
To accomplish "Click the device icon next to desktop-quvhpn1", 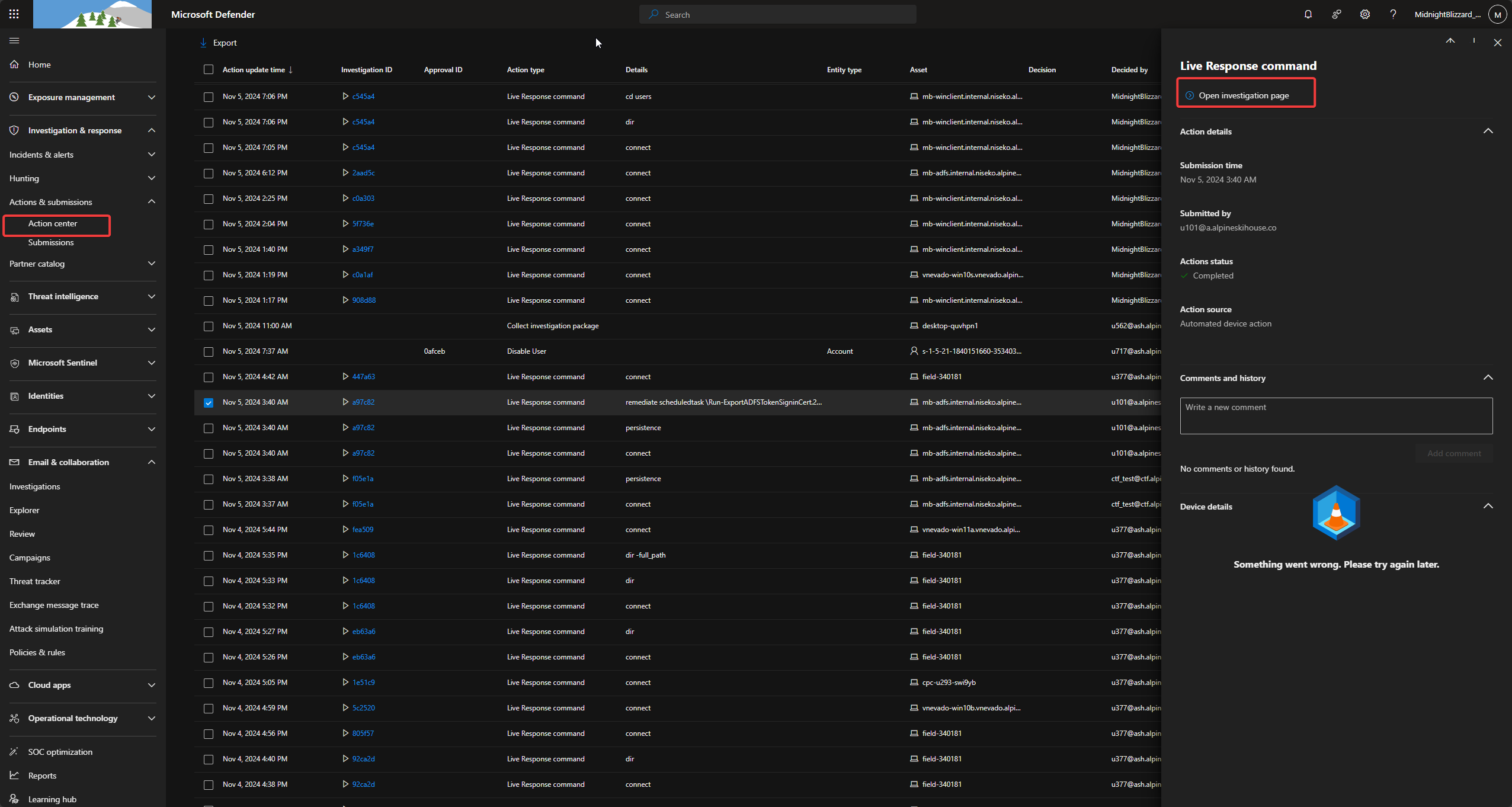I will pos(914,325).
